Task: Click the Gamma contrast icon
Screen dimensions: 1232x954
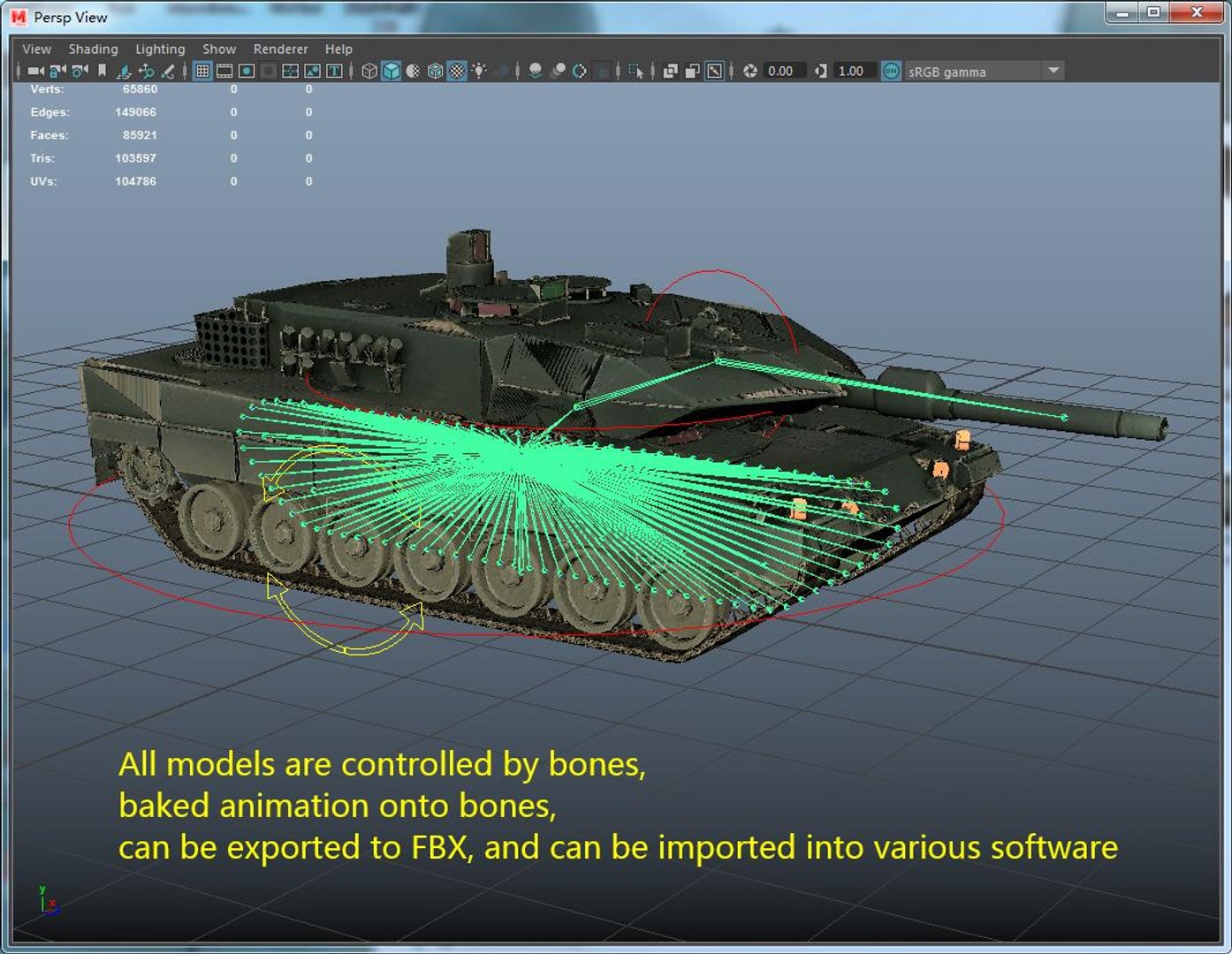Action: click(821, 71)
